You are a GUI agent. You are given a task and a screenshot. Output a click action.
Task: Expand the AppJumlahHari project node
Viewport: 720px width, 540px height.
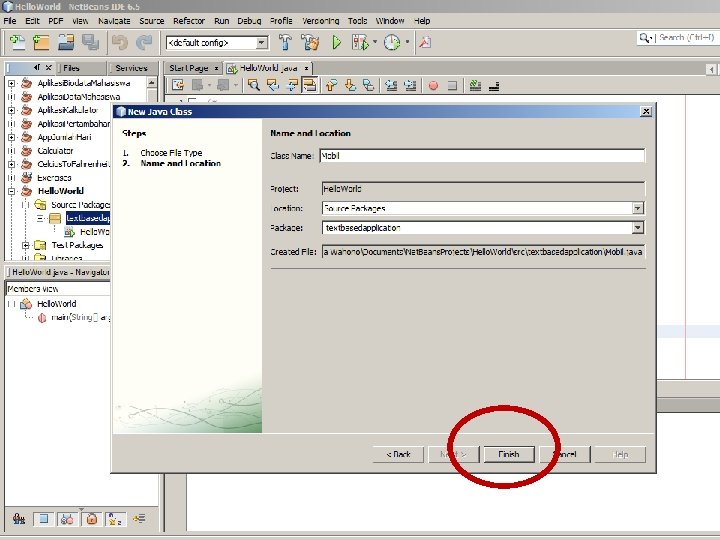11,137
